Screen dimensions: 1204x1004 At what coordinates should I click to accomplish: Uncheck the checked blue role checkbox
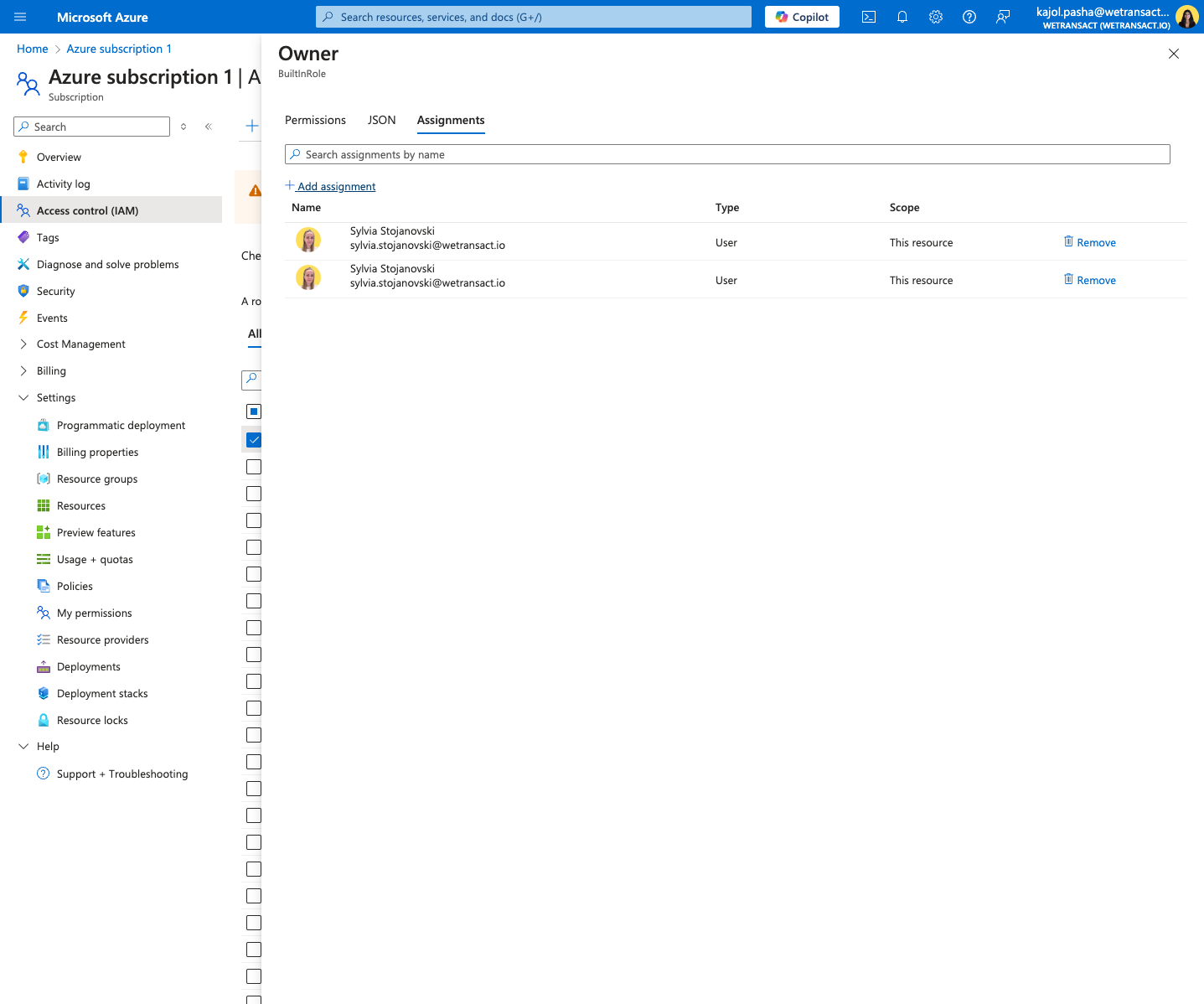tap(254, 440)
